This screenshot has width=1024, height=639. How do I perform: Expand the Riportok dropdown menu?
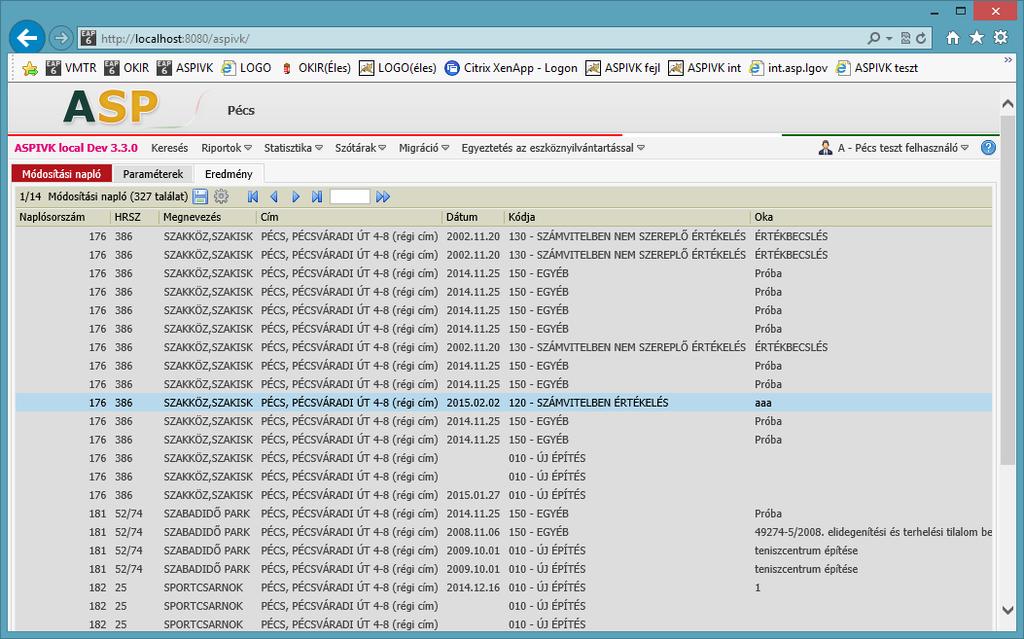227,148
